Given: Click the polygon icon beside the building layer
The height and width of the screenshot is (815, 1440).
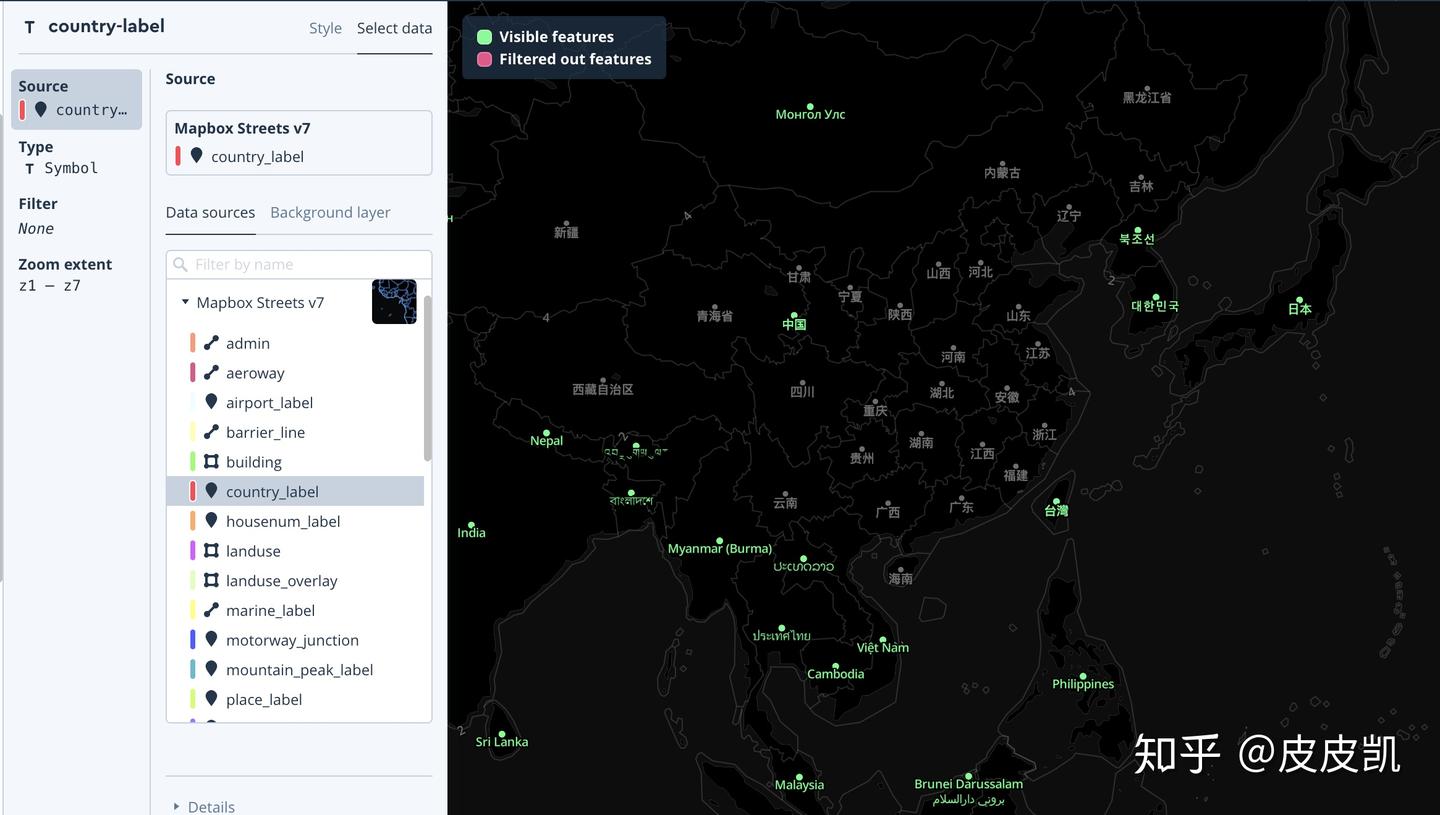Looking at the screenshot, I should click(211, 462).
